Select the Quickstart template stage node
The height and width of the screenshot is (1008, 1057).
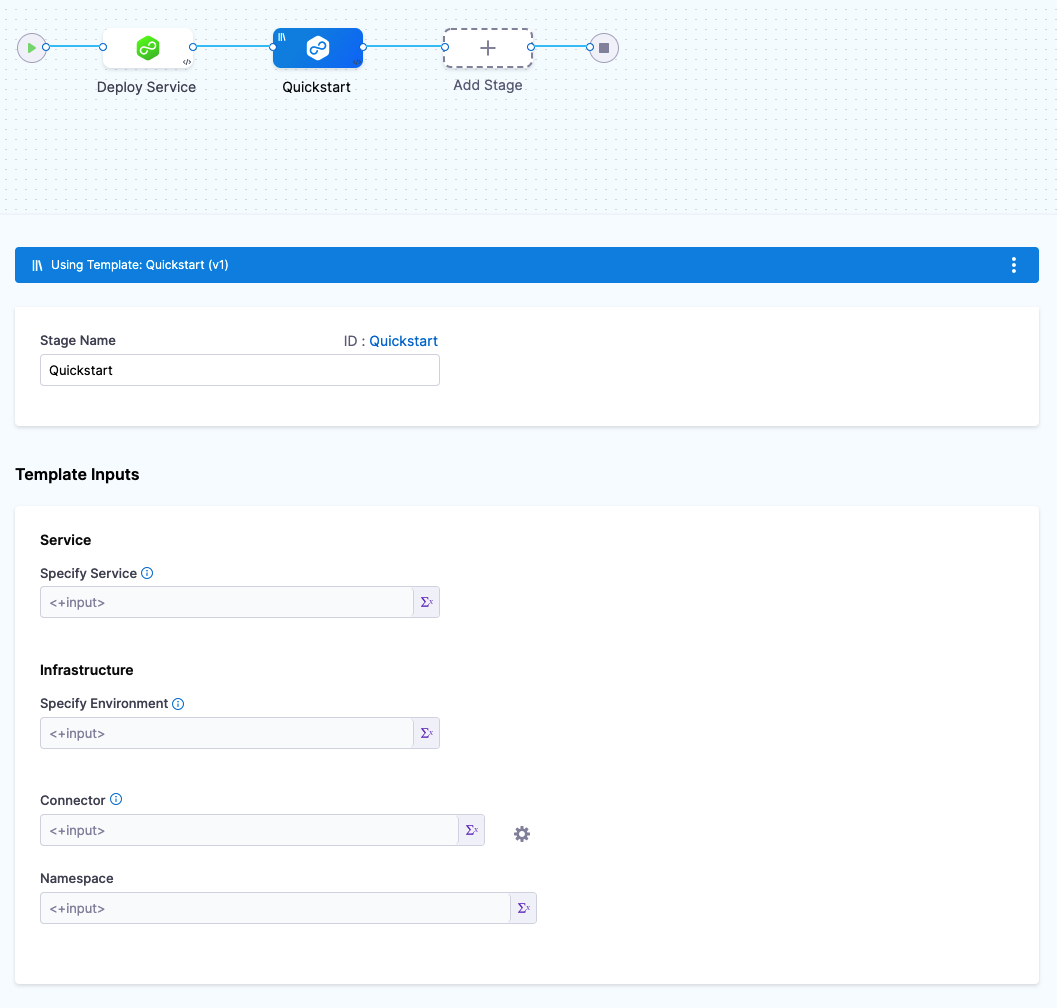(317, 48)
